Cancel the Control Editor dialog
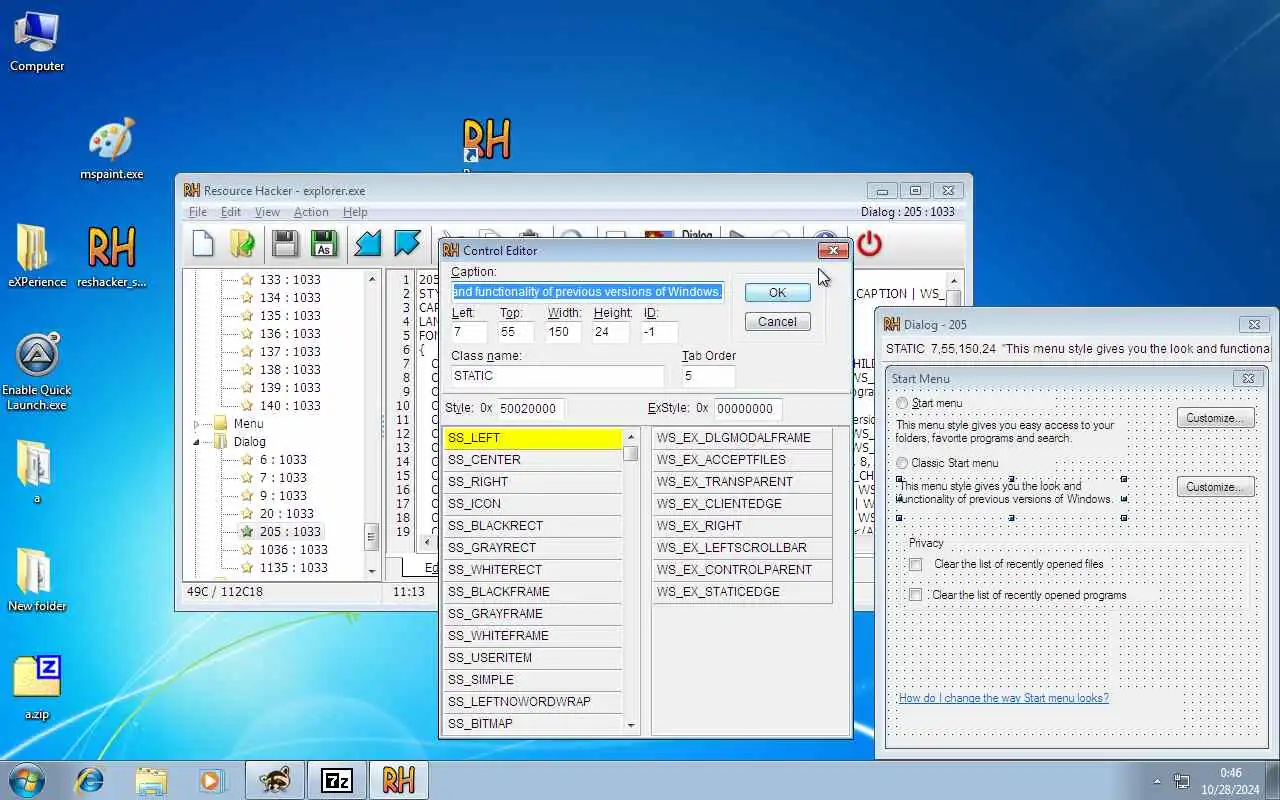Viewport: 1280px width, 800px height. pos(778,322)
